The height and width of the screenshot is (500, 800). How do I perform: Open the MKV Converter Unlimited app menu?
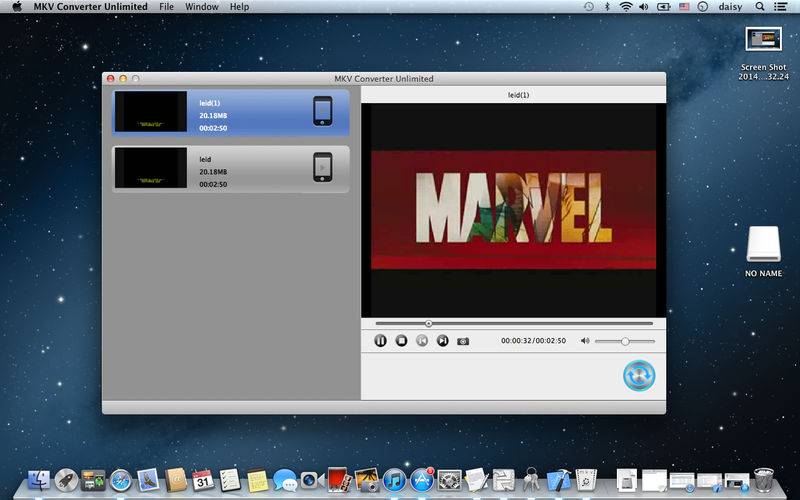(91, 7)
